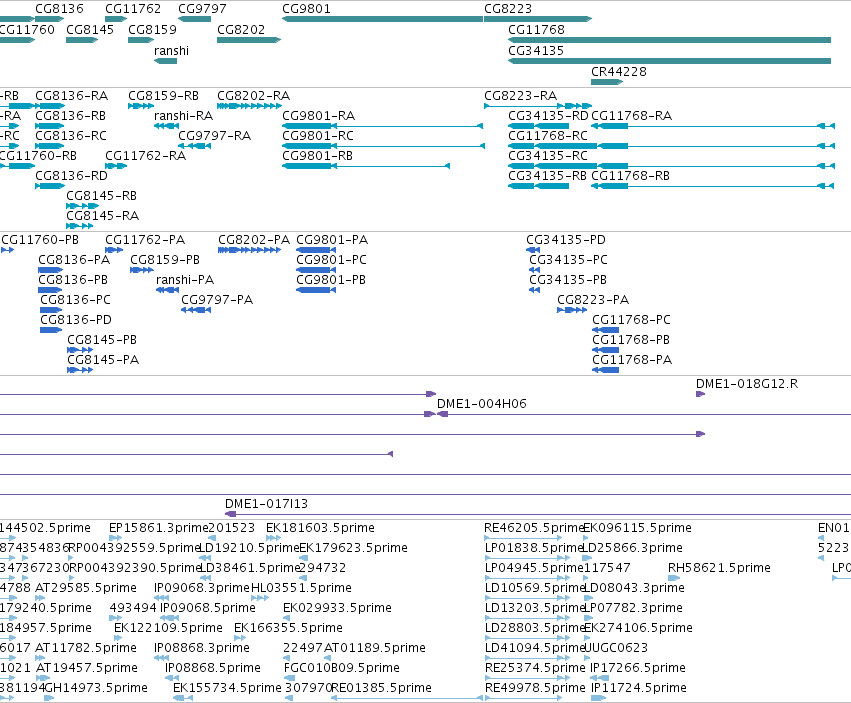The height and width of the screenshot is (703, 851).
Task: Click transcript CG9801-RC label
Action: click(318, 136)
